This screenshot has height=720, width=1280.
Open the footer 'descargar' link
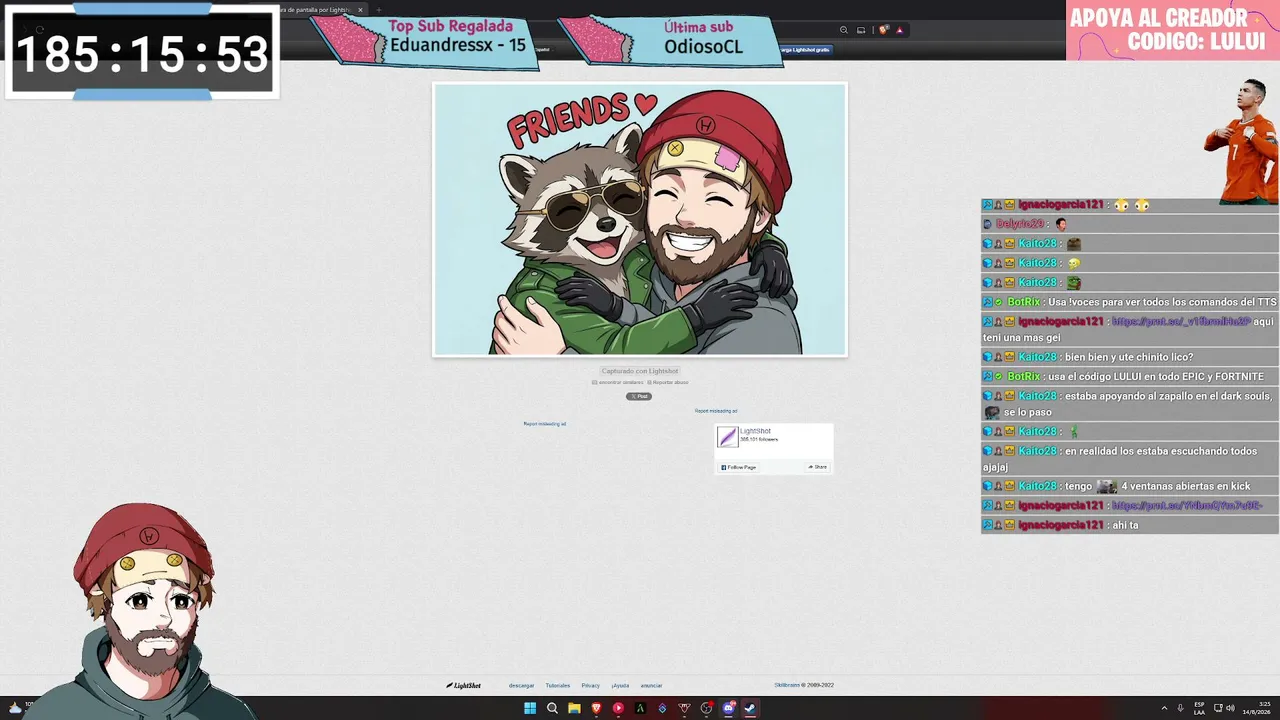522,686
